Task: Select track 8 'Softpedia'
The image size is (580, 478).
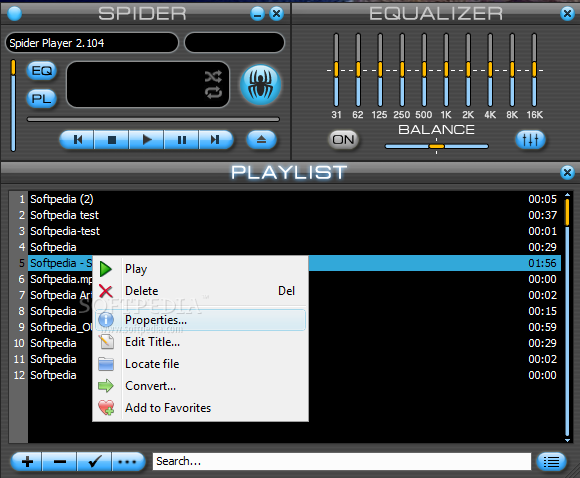Action: [53, 311]
